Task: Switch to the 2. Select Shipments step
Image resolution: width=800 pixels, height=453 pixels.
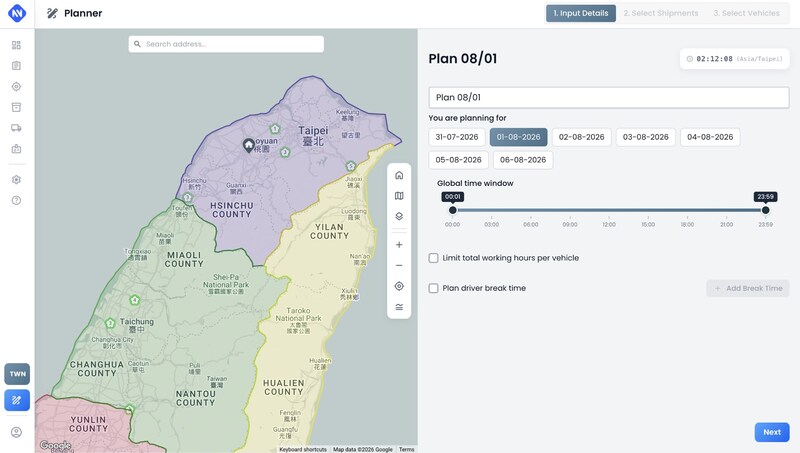Action: [x=661, y=13]
